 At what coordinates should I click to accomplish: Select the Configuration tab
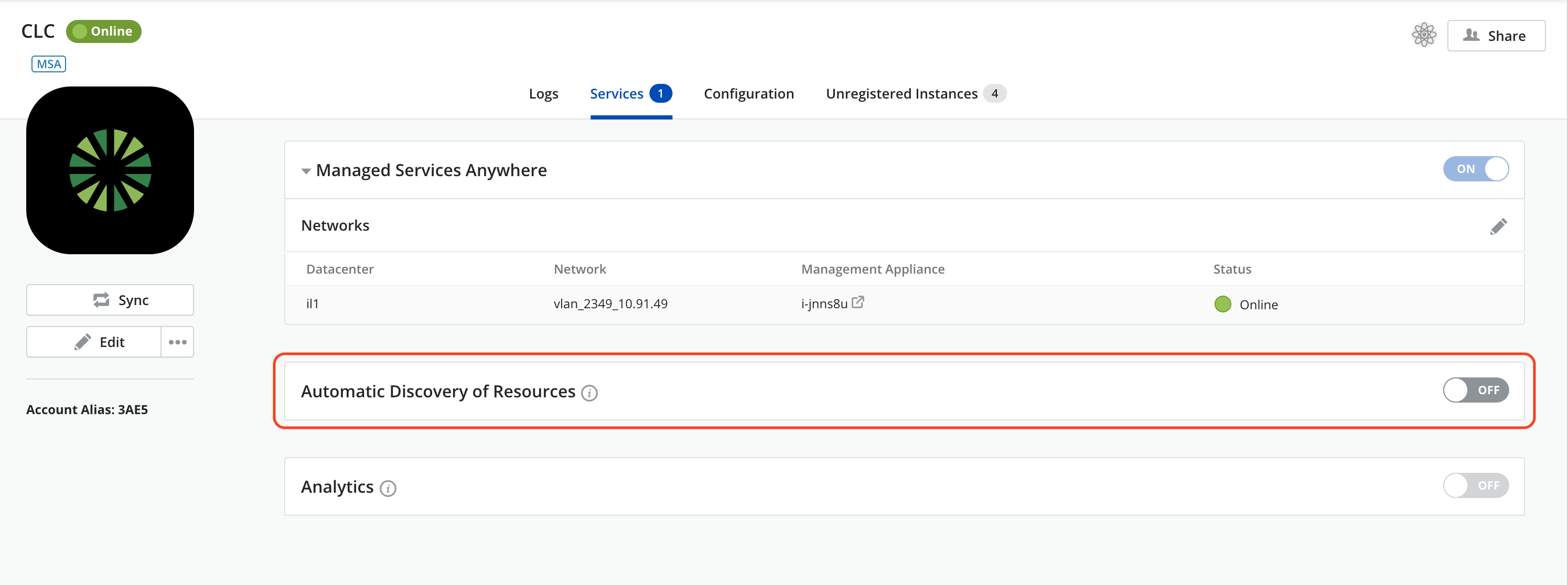(x=750, y=93)
